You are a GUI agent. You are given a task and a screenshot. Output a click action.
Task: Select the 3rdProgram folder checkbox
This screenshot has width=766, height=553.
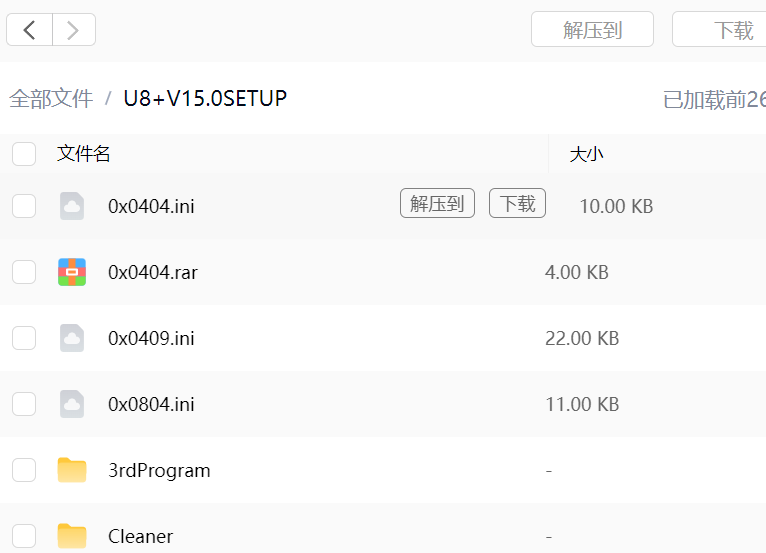(24, 470)
